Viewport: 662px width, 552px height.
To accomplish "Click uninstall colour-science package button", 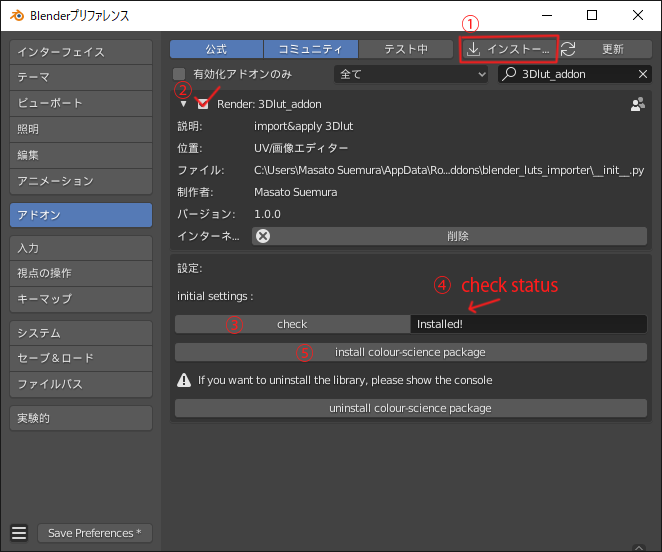I will point(411,408).
